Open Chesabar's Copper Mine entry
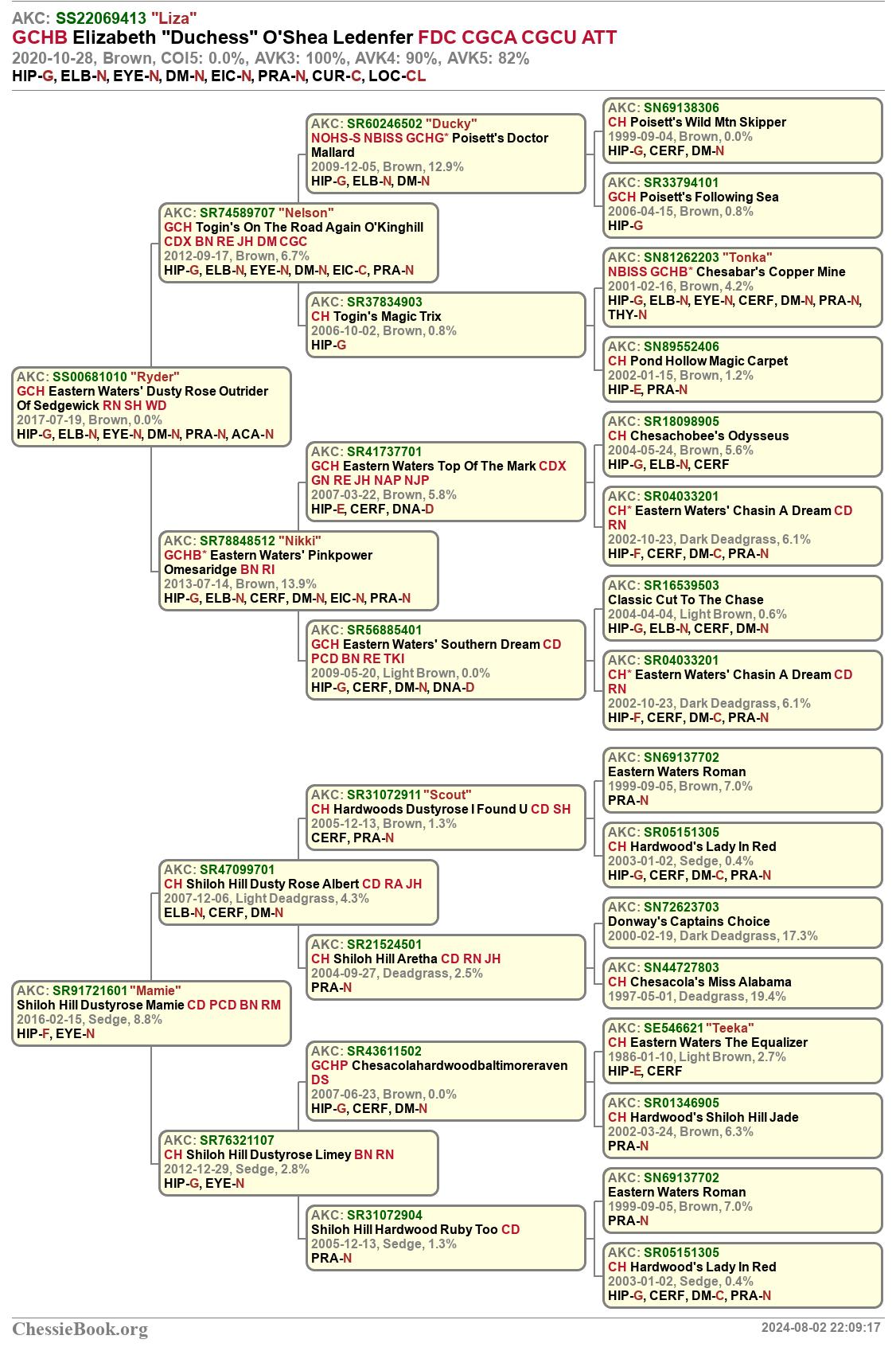 coord(770,271)
